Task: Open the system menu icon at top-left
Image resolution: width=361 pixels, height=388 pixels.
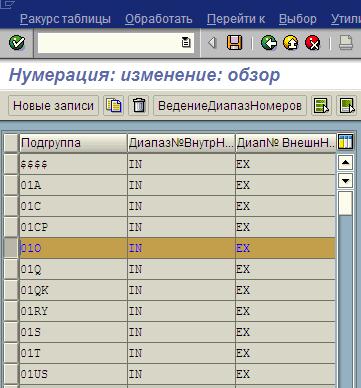Action: click(x=7, y=5)
